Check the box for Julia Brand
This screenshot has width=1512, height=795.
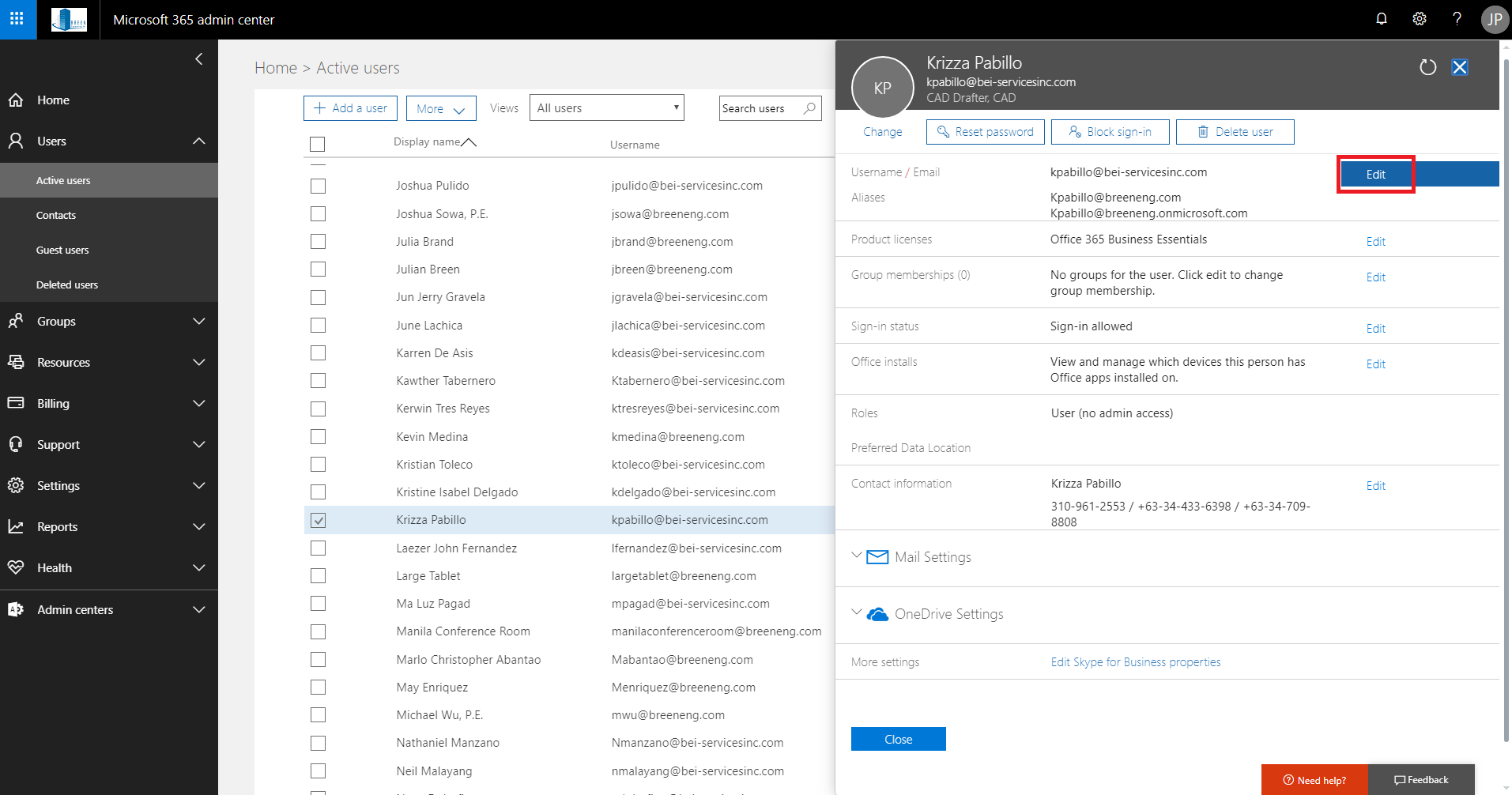coord(318,242)
